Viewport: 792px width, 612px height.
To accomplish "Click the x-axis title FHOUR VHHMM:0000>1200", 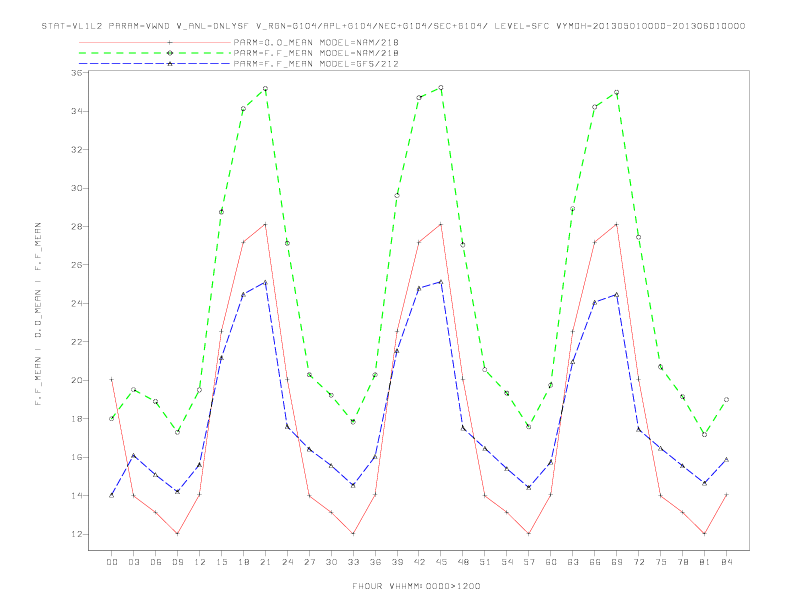I will click(x=416, y=586).
